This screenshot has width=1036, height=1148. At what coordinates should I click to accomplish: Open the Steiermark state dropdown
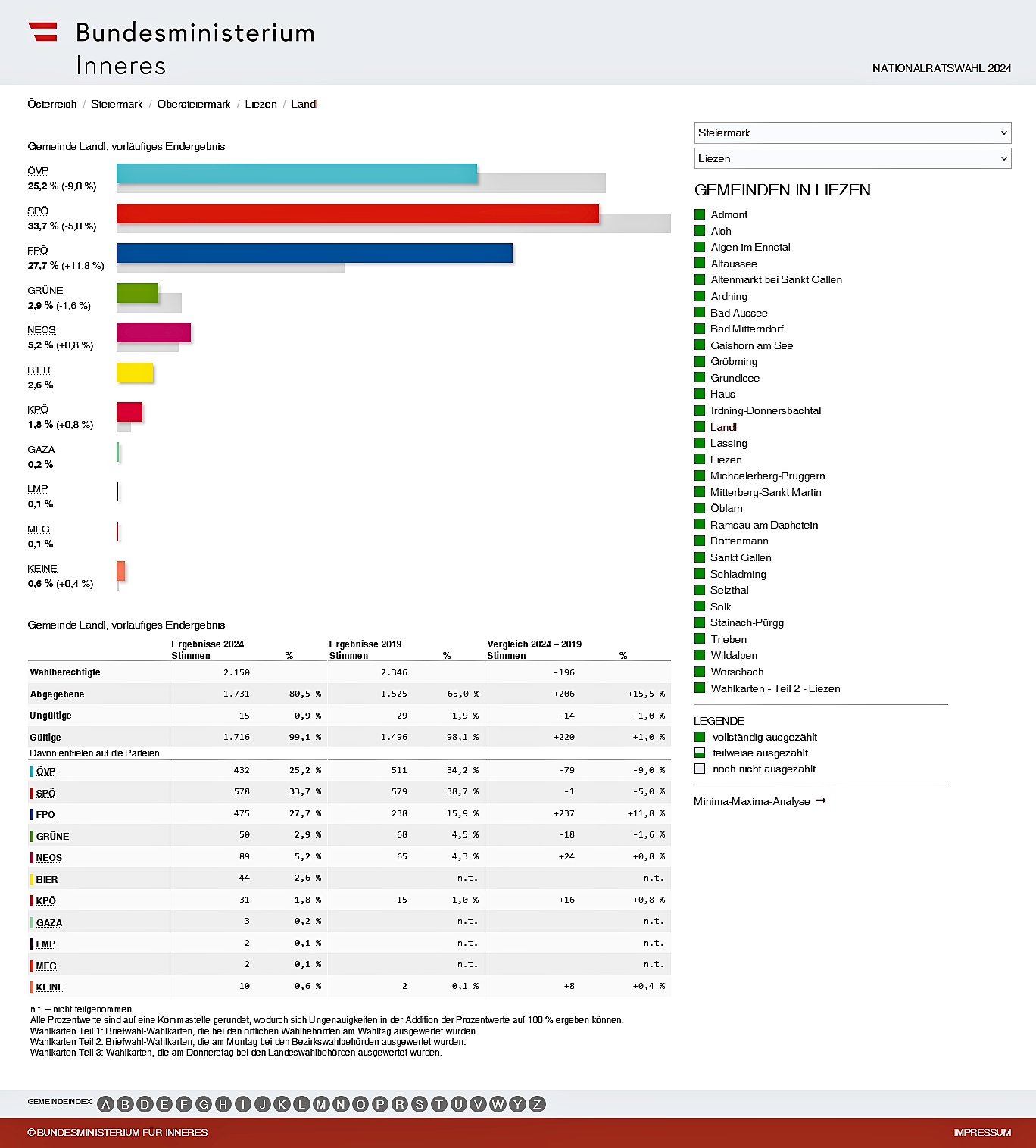852,133
